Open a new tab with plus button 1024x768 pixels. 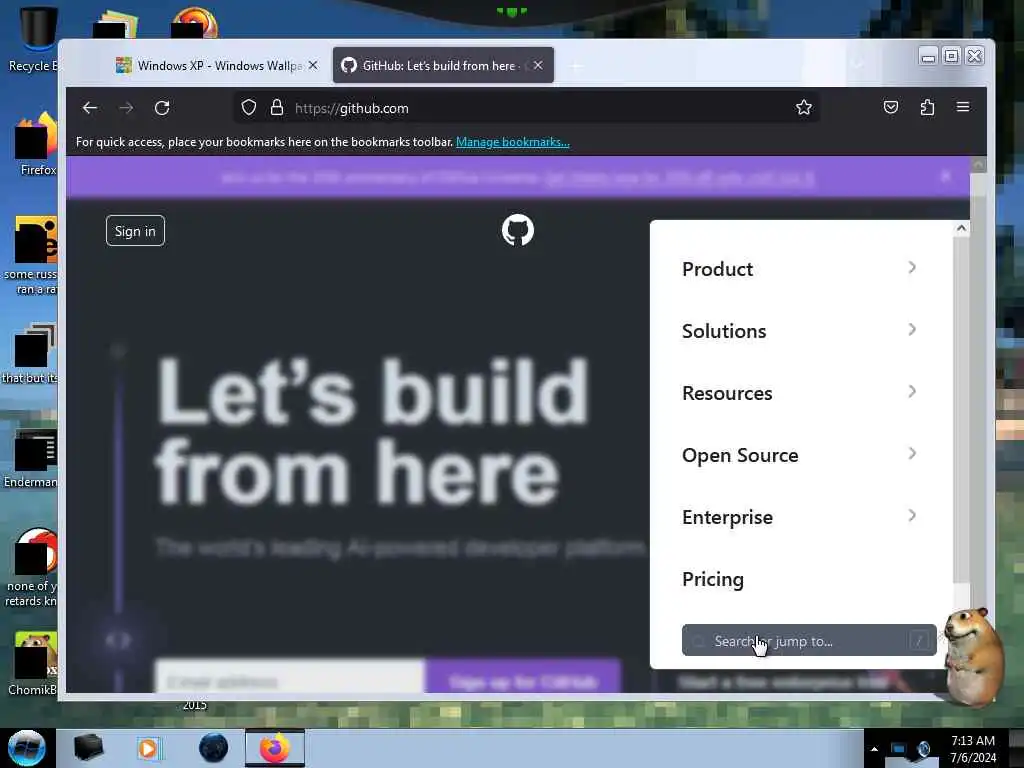click(x=576, y=66)
